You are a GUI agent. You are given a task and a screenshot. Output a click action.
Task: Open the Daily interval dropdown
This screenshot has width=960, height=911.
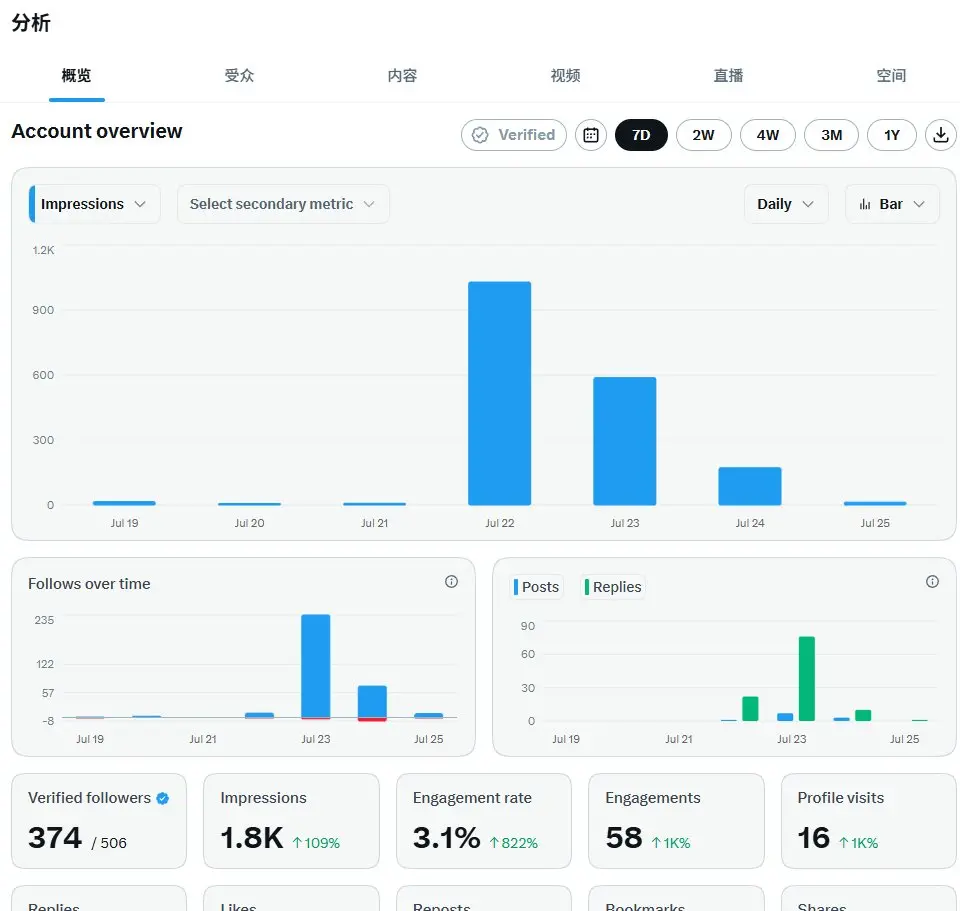(786, 204)
